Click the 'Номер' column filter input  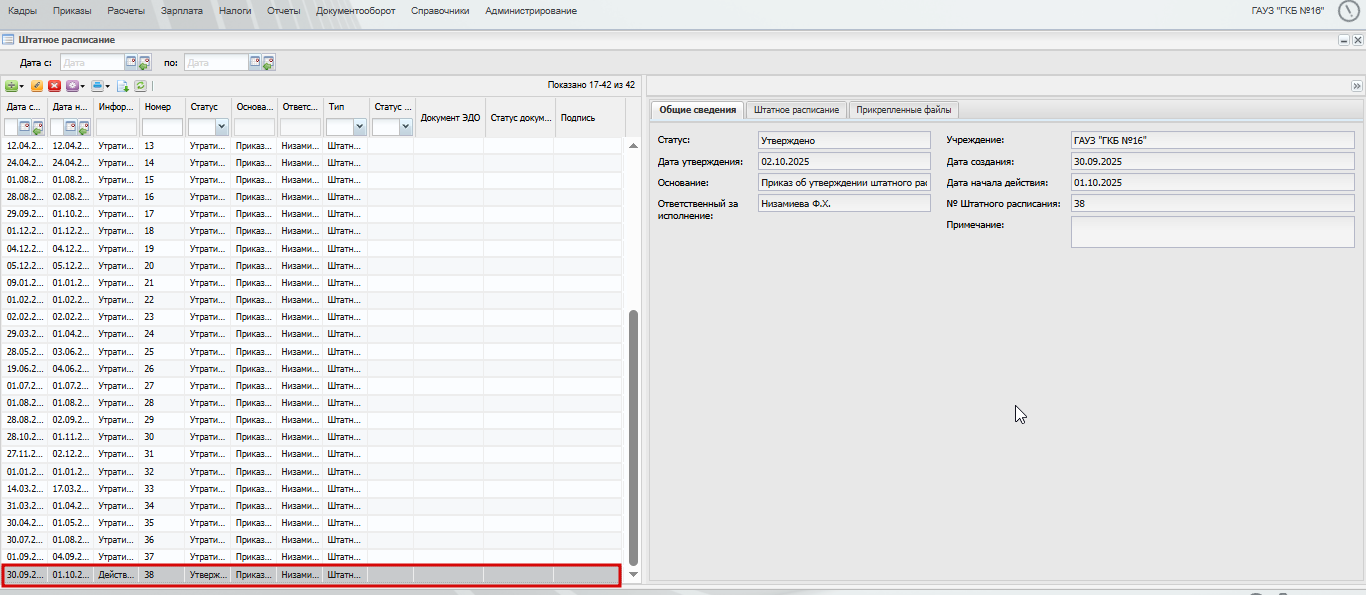coord(163,127)
